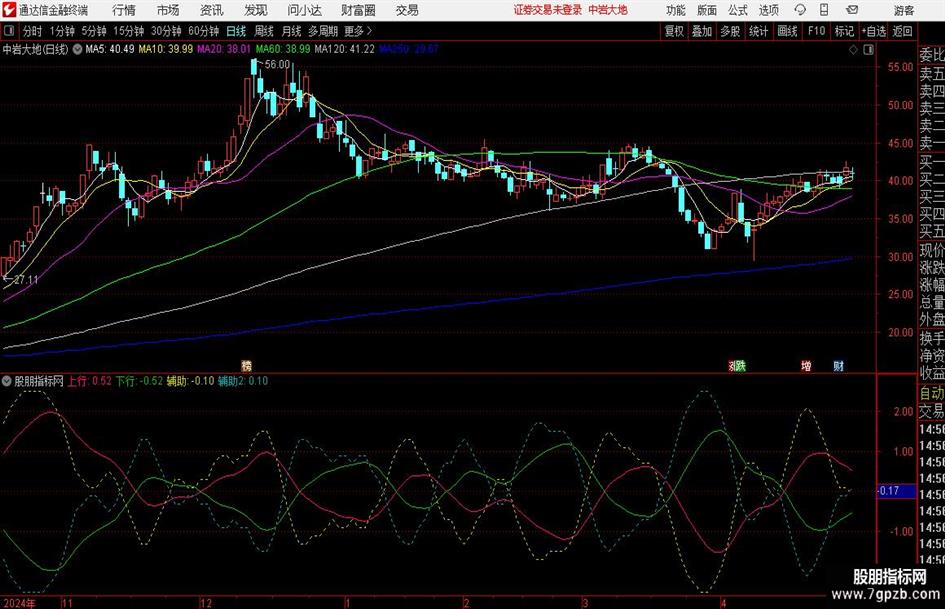Click the 2024年 date axis label
This screenshot has width=945, height=609.
19,603
